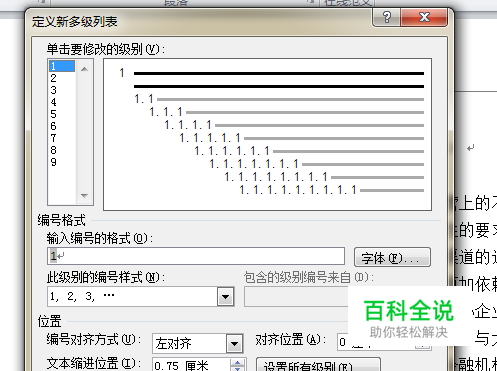Click the 1.1.1.1.1.1.1 level preview line
The height and width of the screenshot is (371, 497).
click(317, 164)
